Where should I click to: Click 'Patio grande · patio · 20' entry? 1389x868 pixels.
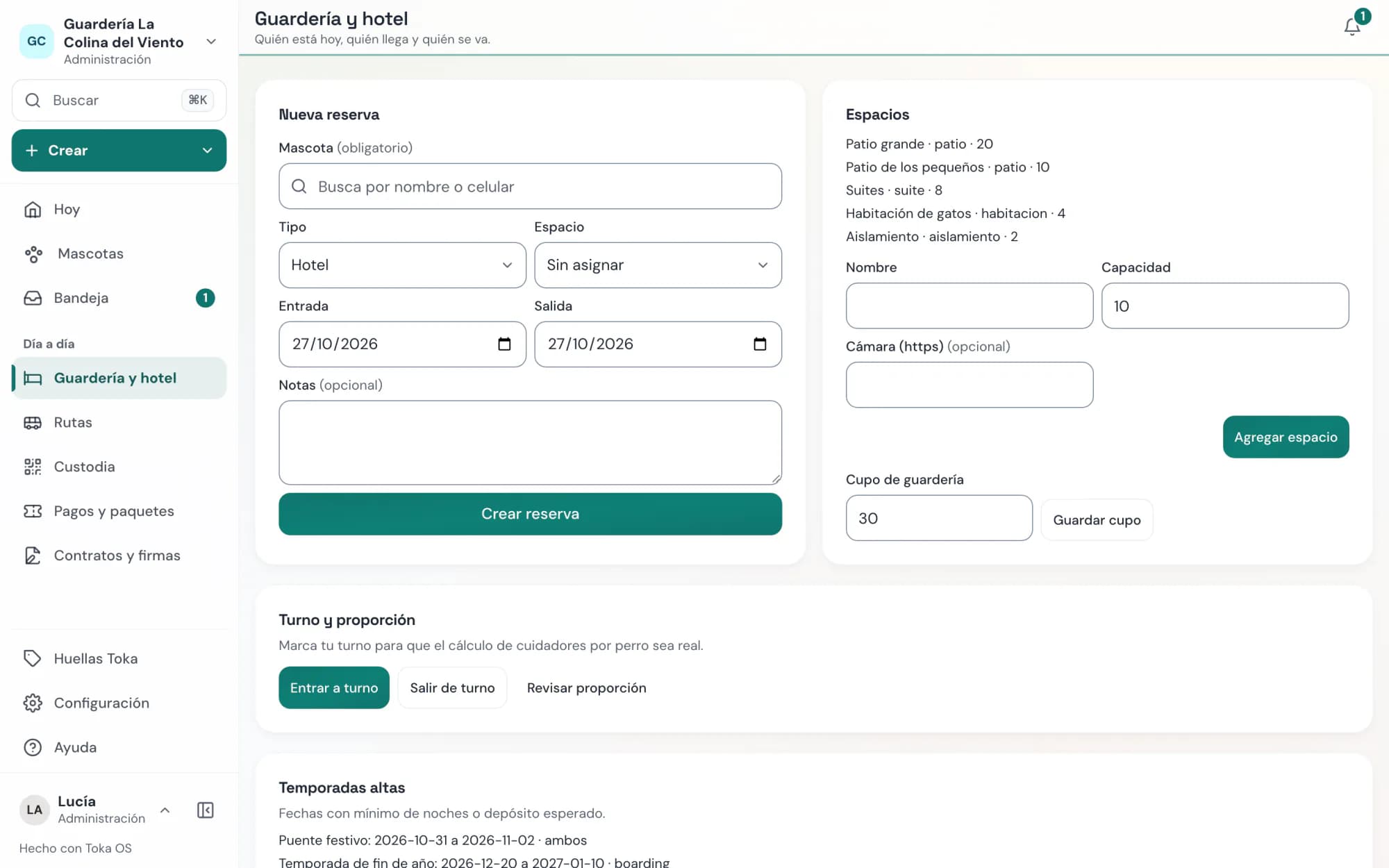[919, 144]
